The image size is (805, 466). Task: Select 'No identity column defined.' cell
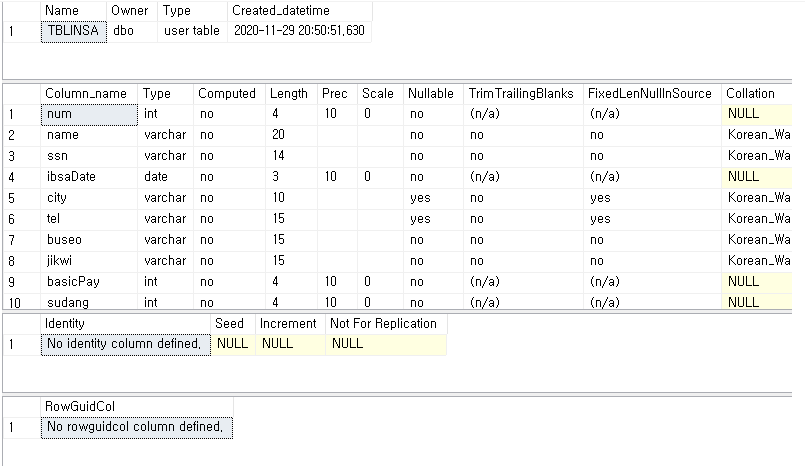point(126,344)
